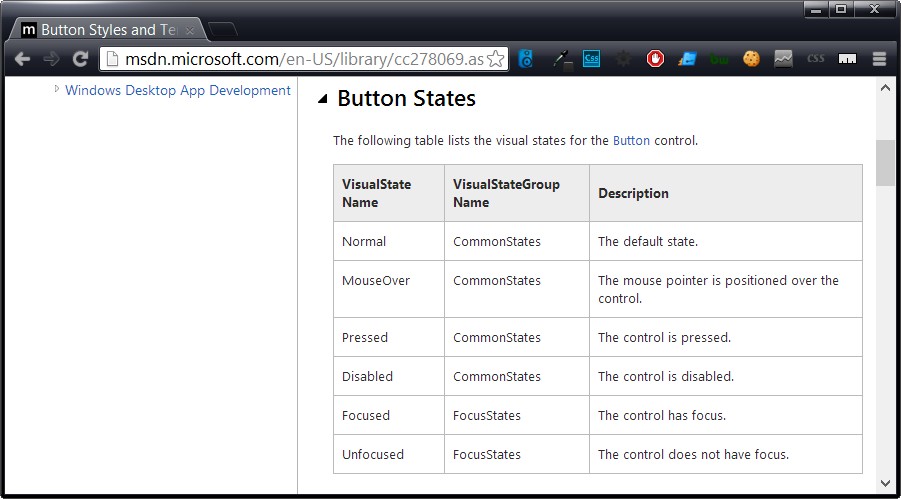Click the scroll down arrow of the page

(885, 484)
